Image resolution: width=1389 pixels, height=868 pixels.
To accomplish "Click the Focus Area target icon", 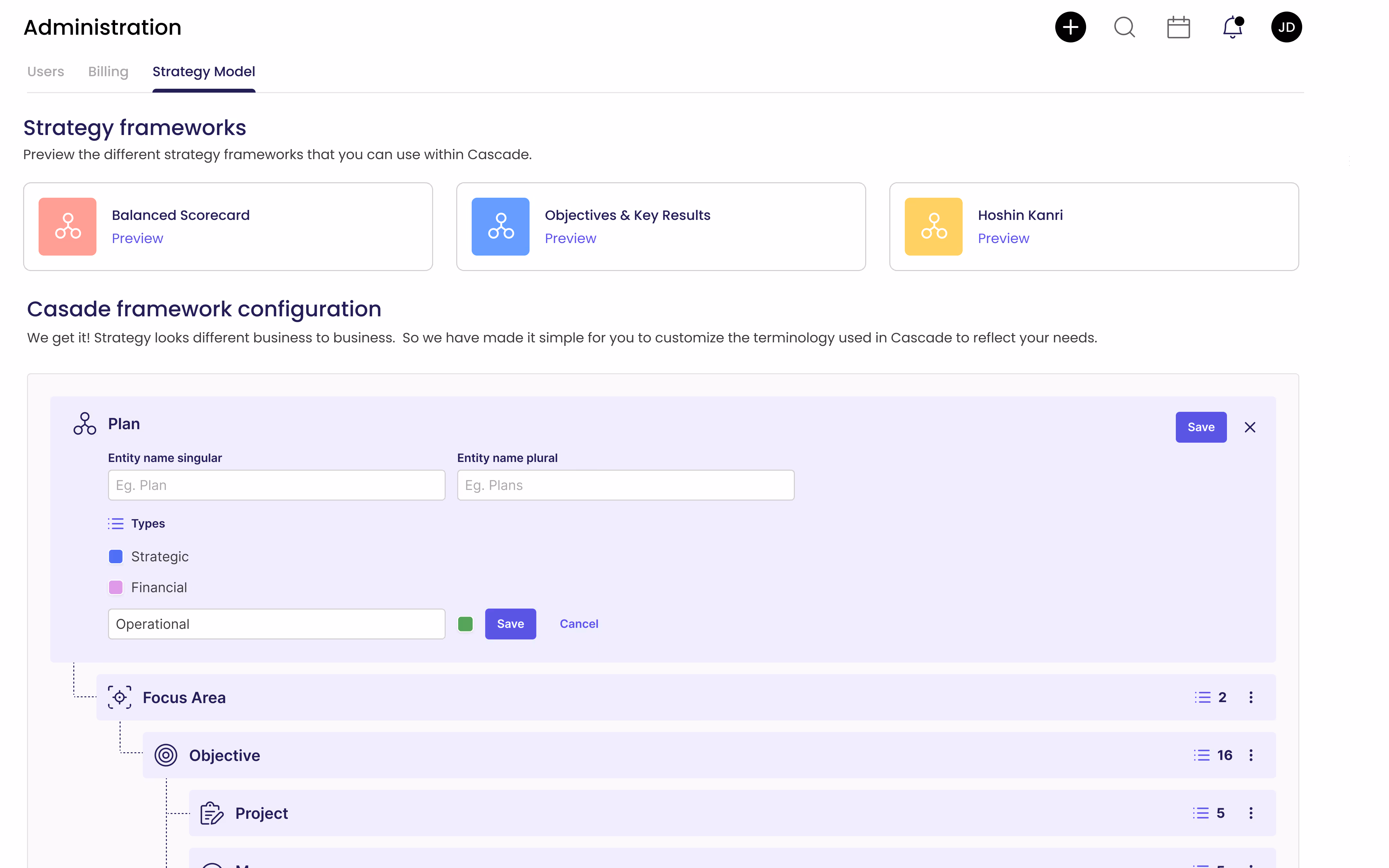I will pyautogui.click(x=119, y=697).
